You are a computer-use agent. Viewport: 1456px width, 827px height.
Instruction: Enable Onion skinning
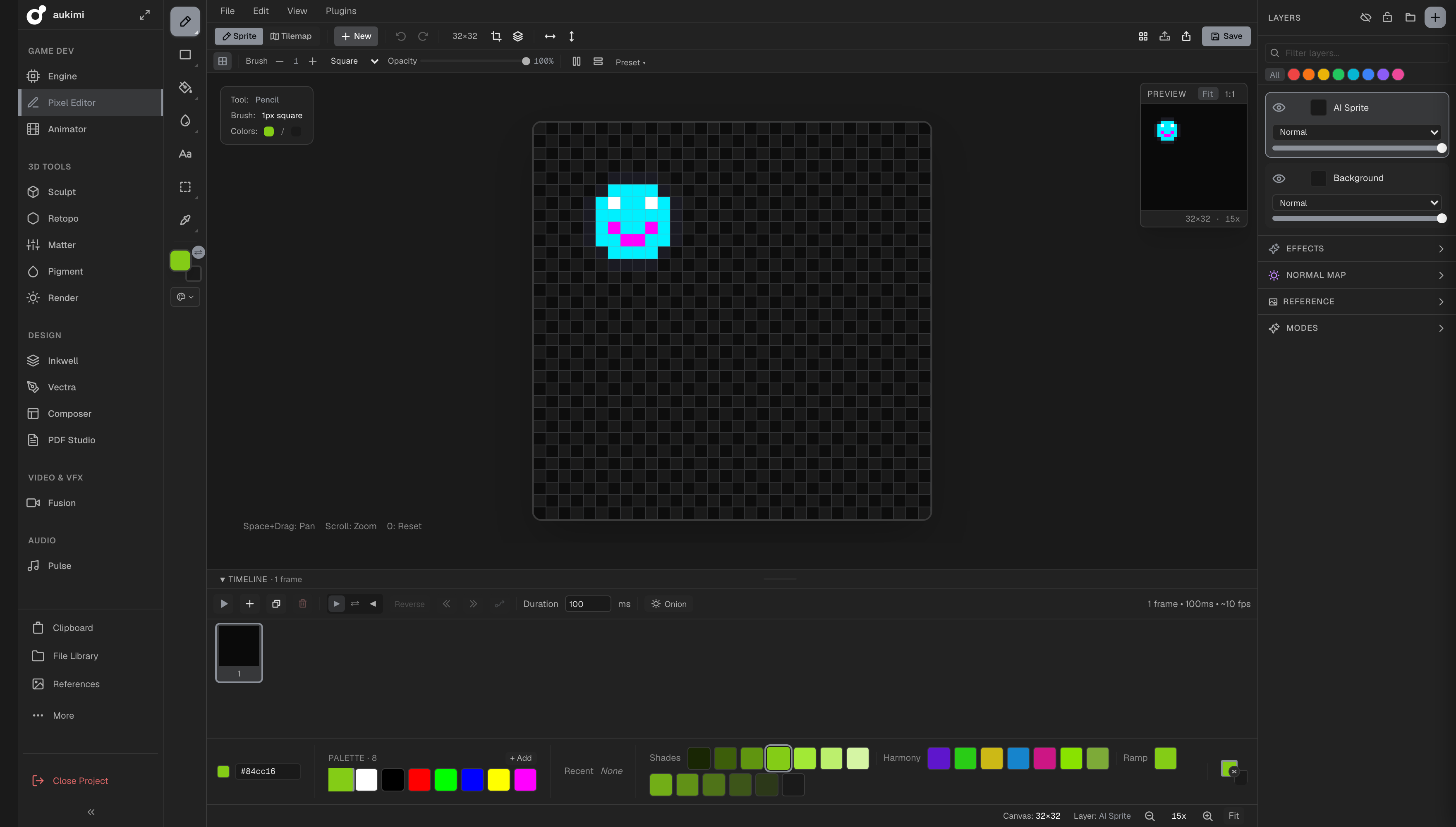click(668, 604)
